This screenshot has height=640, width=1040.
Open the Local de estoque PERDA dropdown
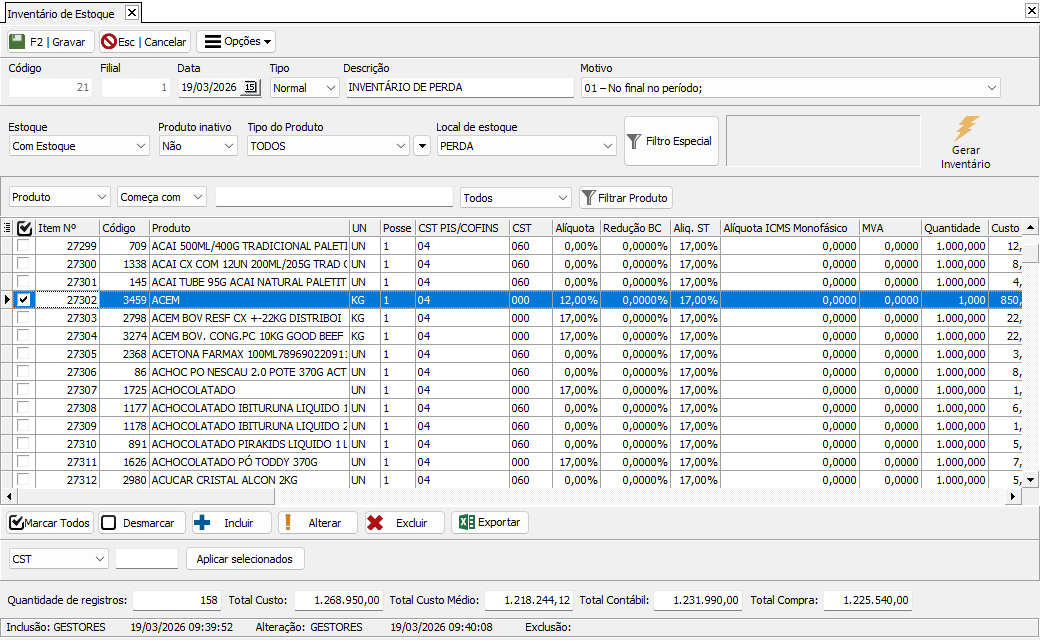point(607,146)
